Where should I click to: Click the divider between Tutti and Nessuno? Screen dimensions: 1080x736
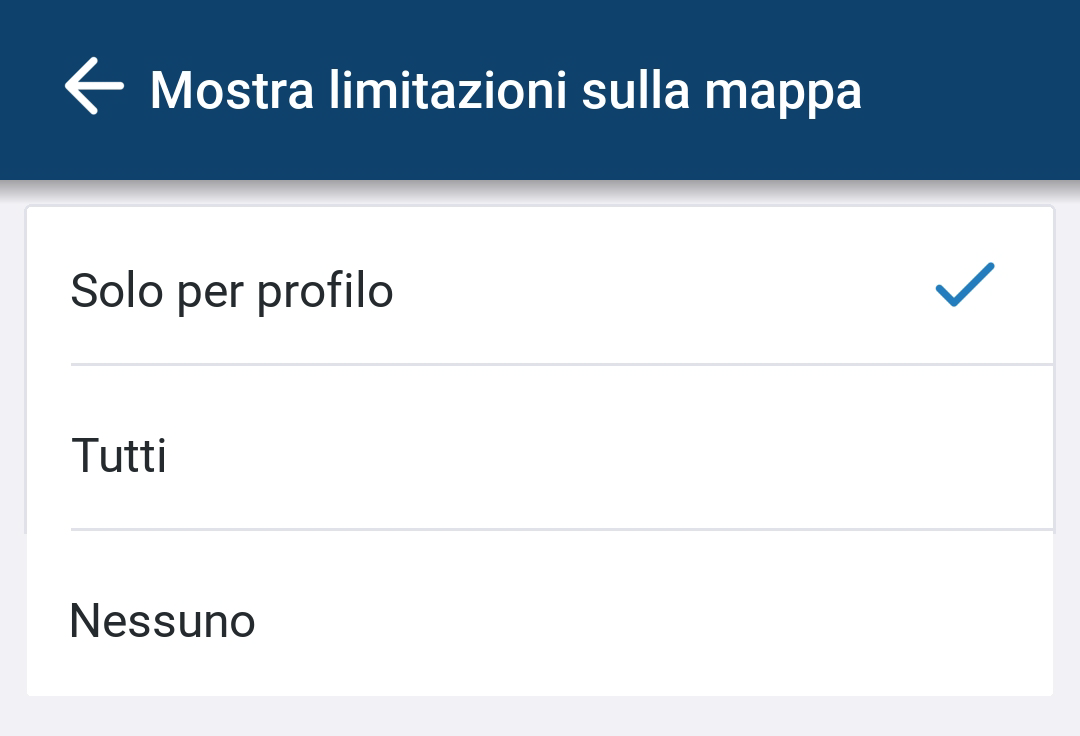pos(560,529)
